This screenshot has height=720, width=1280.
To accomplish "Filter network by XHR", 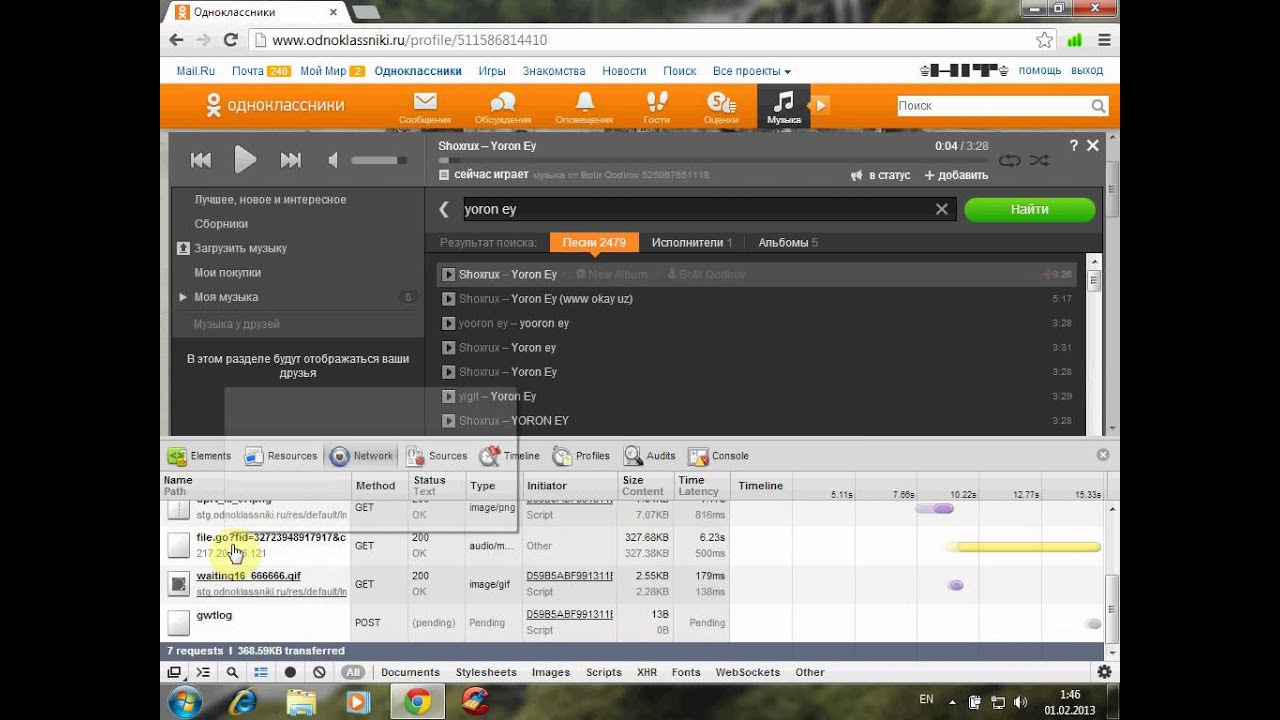I will (647, 672).
